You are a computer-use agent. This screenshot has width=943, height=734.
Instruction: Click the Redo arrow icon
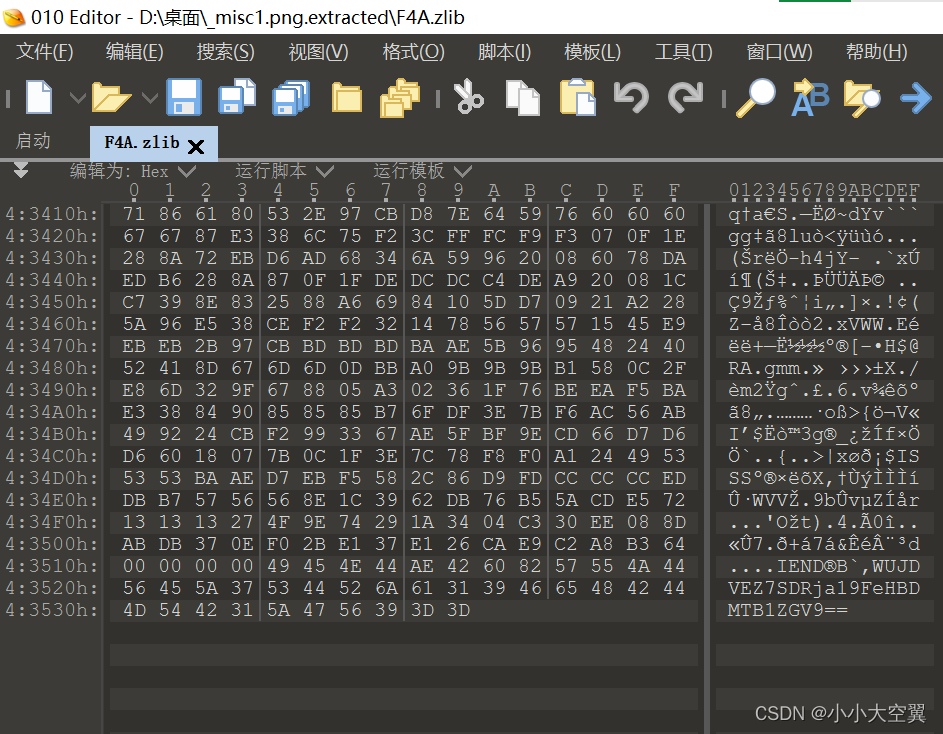(x=686, y=97)
